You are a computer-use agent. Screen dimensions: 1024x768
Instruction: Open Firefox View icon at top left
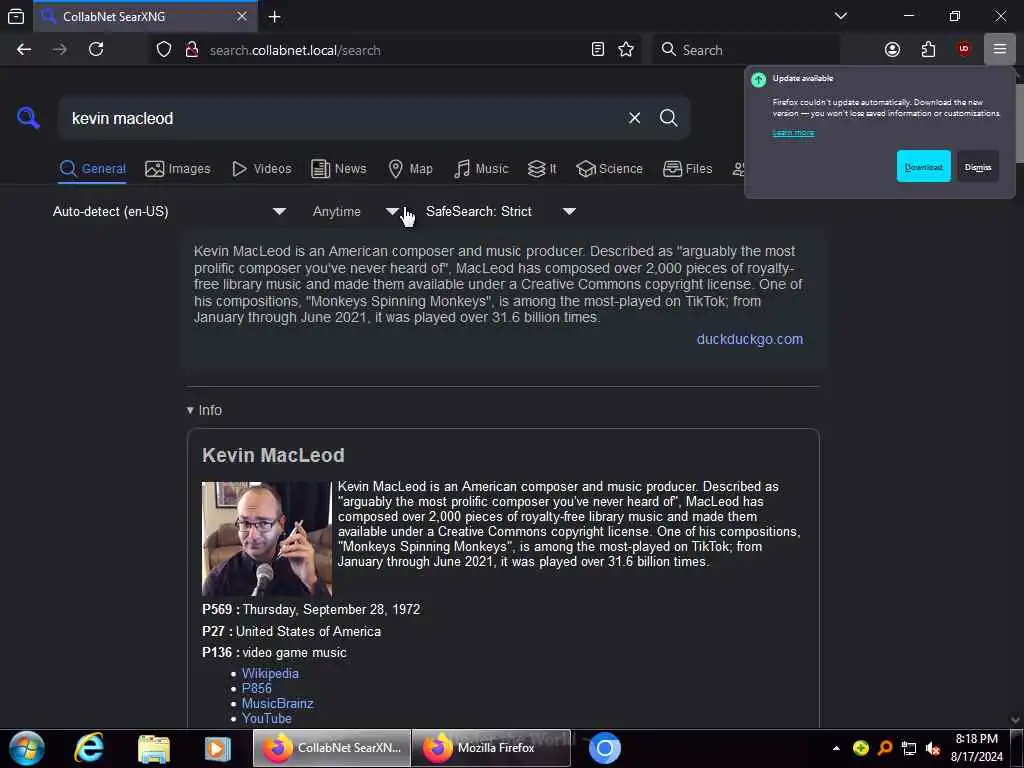16,16
